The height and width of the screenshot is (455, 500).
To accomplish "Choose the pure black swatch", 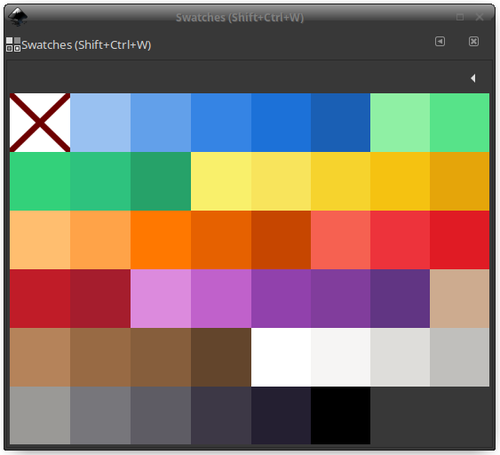I will click(340, 415).
